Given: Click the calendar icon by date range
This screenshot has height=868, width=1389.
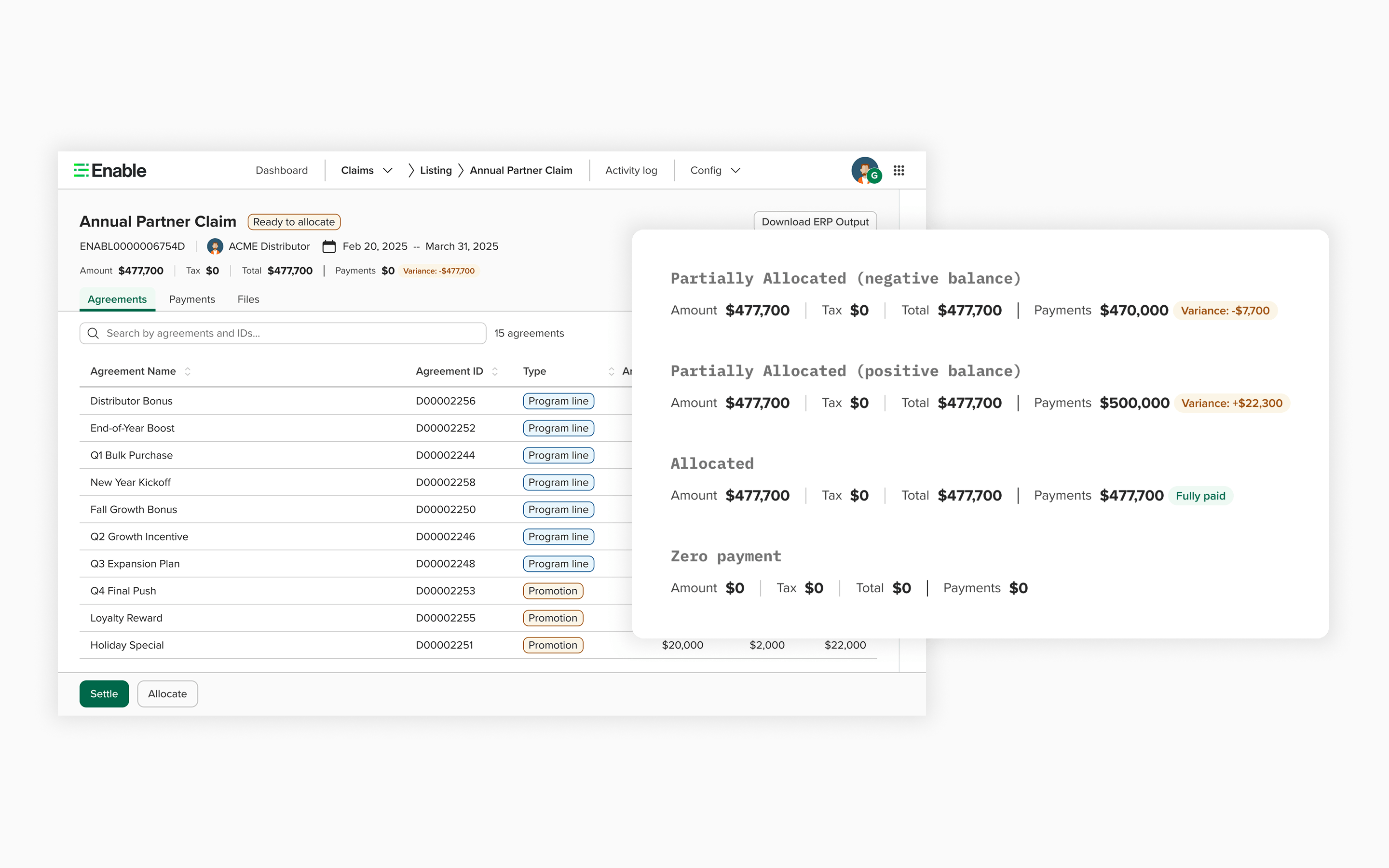Looking at the screenshot, I should pyautogui.click(x=329, y=246).
